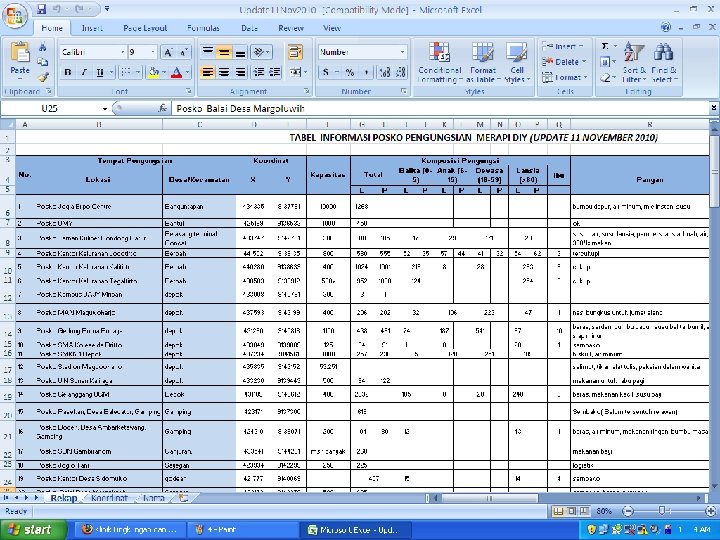The height and width of the screenshot is (540, 720).
Task: Open Find & Select menu
Action: (x=664, y=62)
